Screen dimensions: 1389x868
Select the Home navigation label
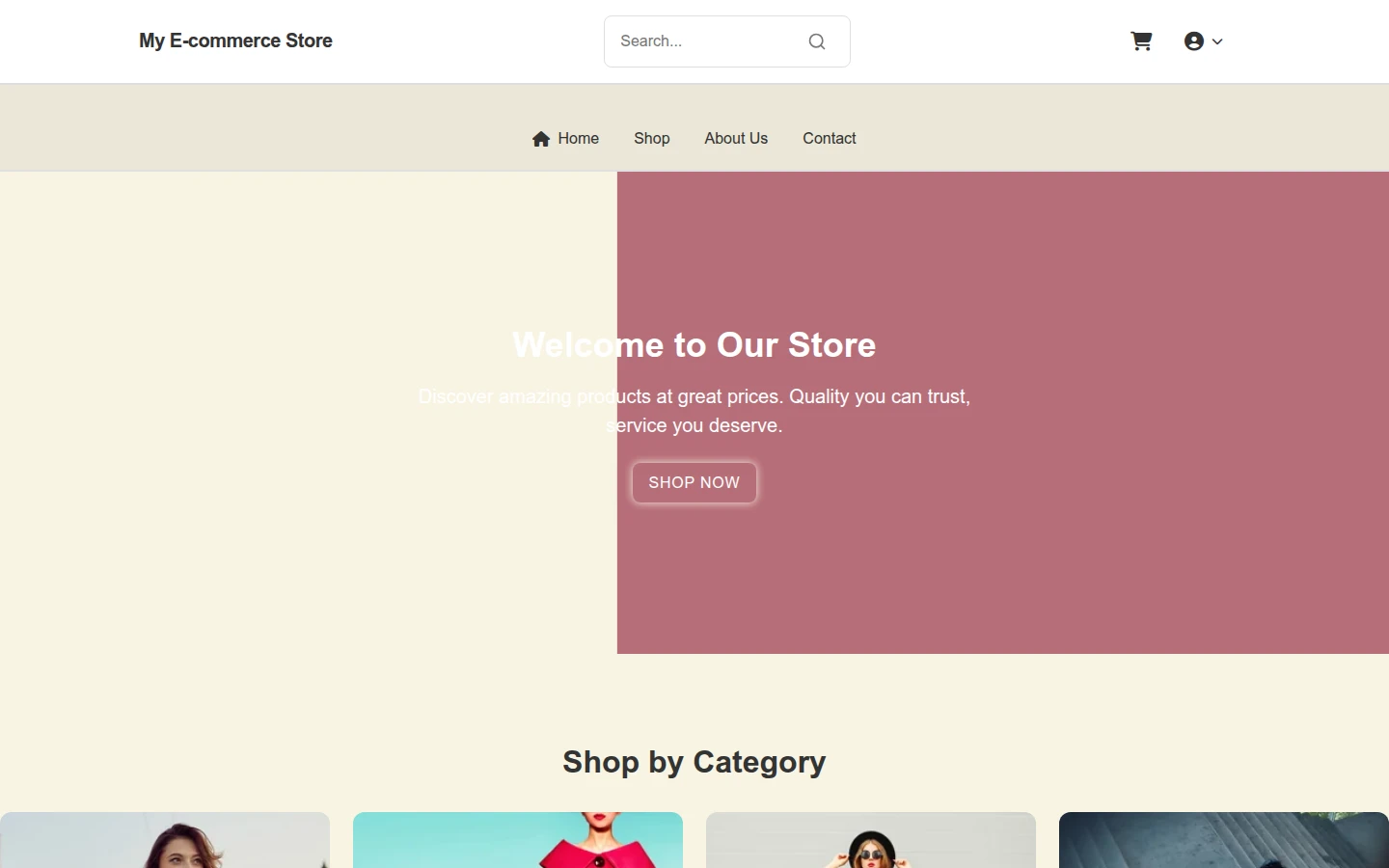579,139
